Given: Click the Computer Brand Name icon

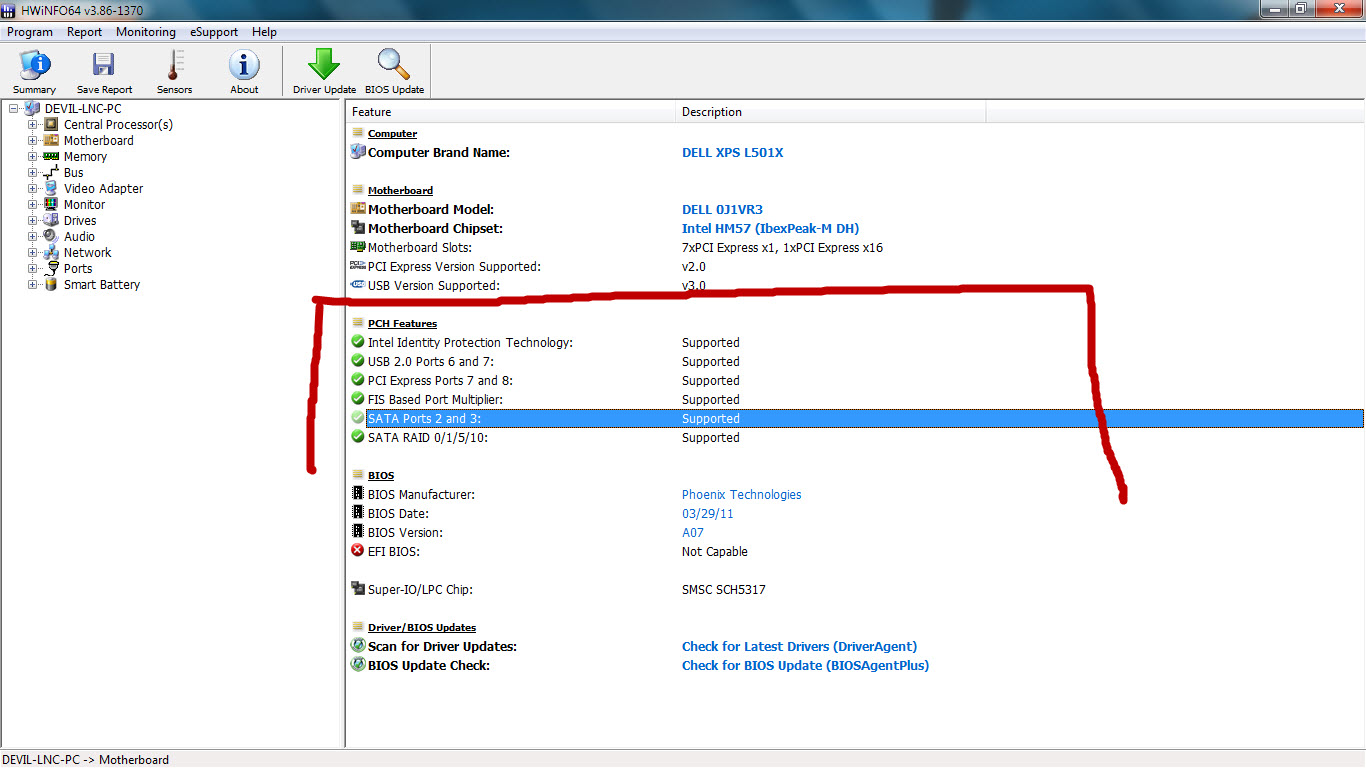Looking at the screenshot, I should pyautogui.click(x=358, y=152).
